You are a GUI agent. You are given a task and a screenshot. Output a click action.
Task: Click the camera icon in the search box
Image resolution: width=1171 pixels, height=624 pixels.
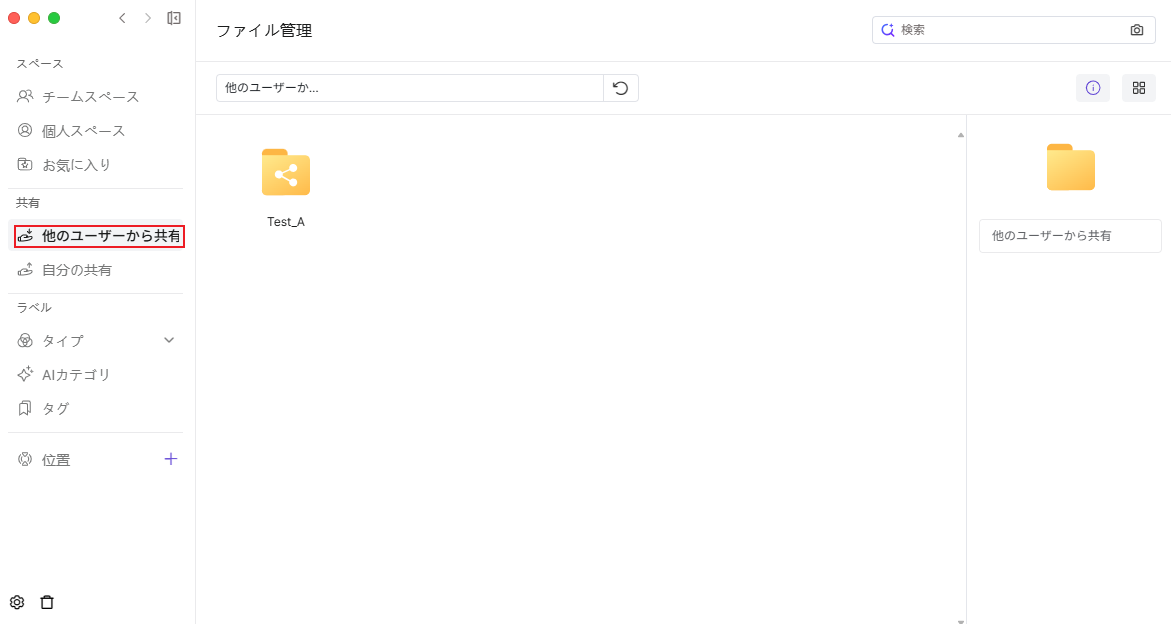coord(1137,30)
